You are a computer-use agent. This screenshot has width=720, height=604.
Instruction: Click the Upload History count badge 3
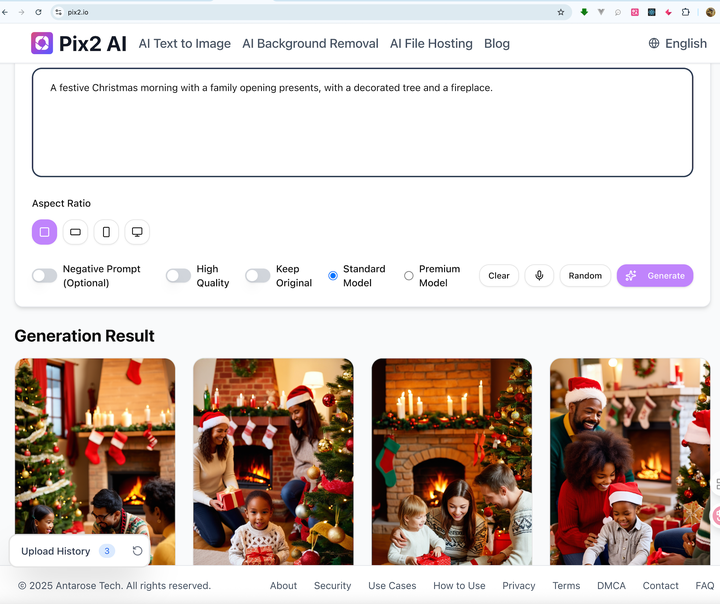coord(107,551)
